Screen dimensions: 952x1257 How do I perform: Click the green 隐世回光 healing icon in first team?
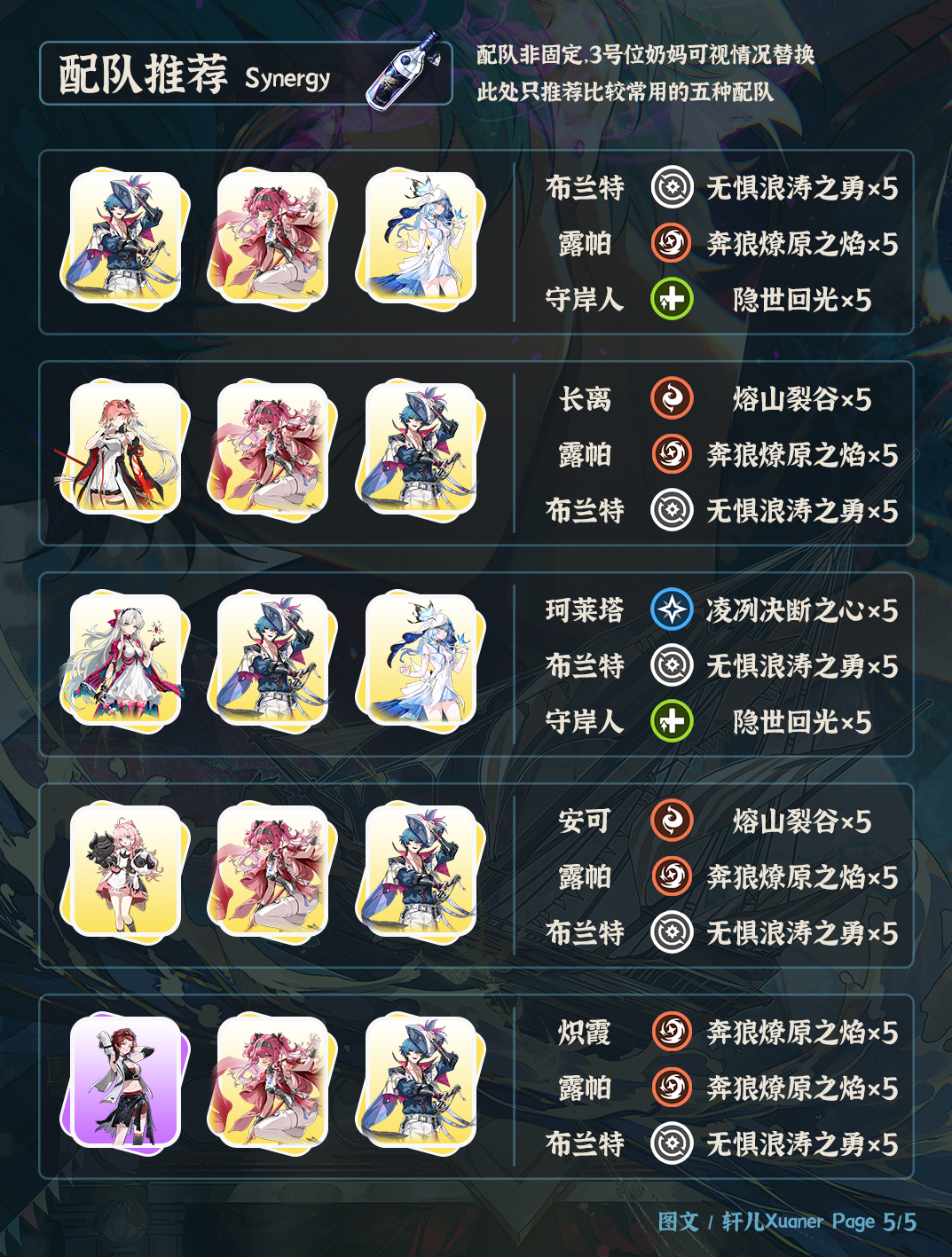coord(672,299)
